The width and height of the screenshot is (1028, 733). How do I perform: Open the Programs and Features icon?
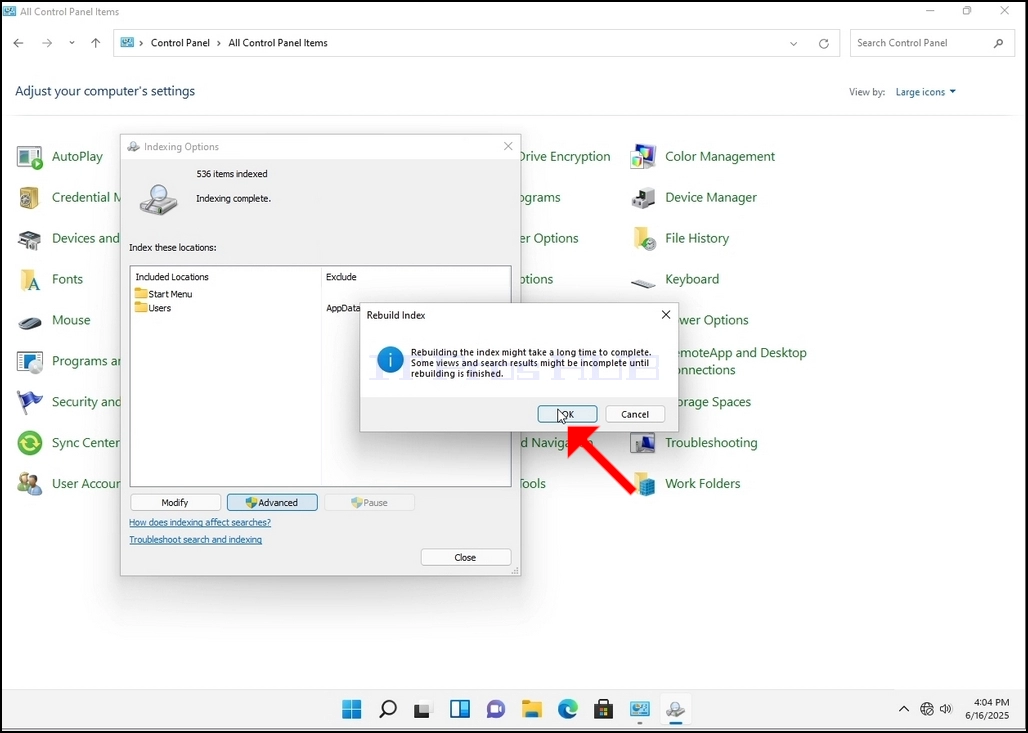(x=30, y=362)
